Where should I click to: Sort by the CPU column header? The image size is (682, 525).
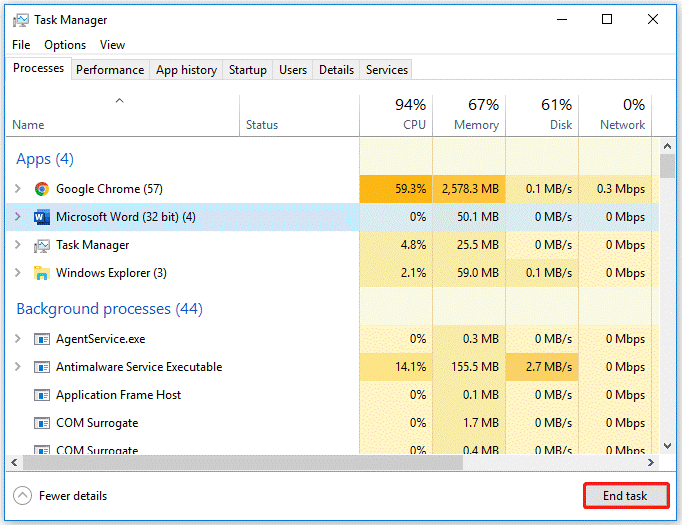(x=396, y=115)
